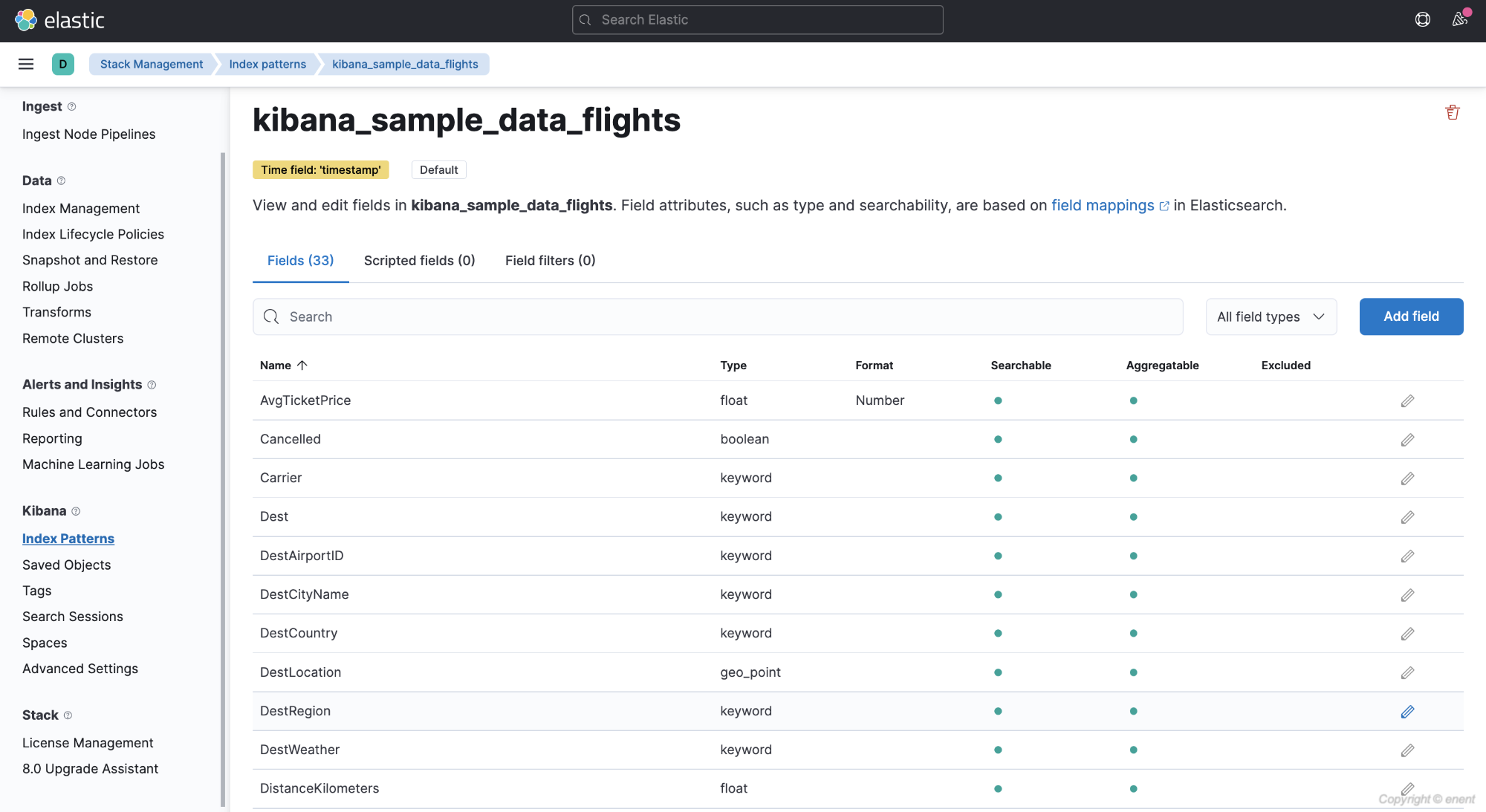Edit the Dest field
Image resolution: width=1486 pixels, height=812 pixels.
click(x=1407, y=517)
